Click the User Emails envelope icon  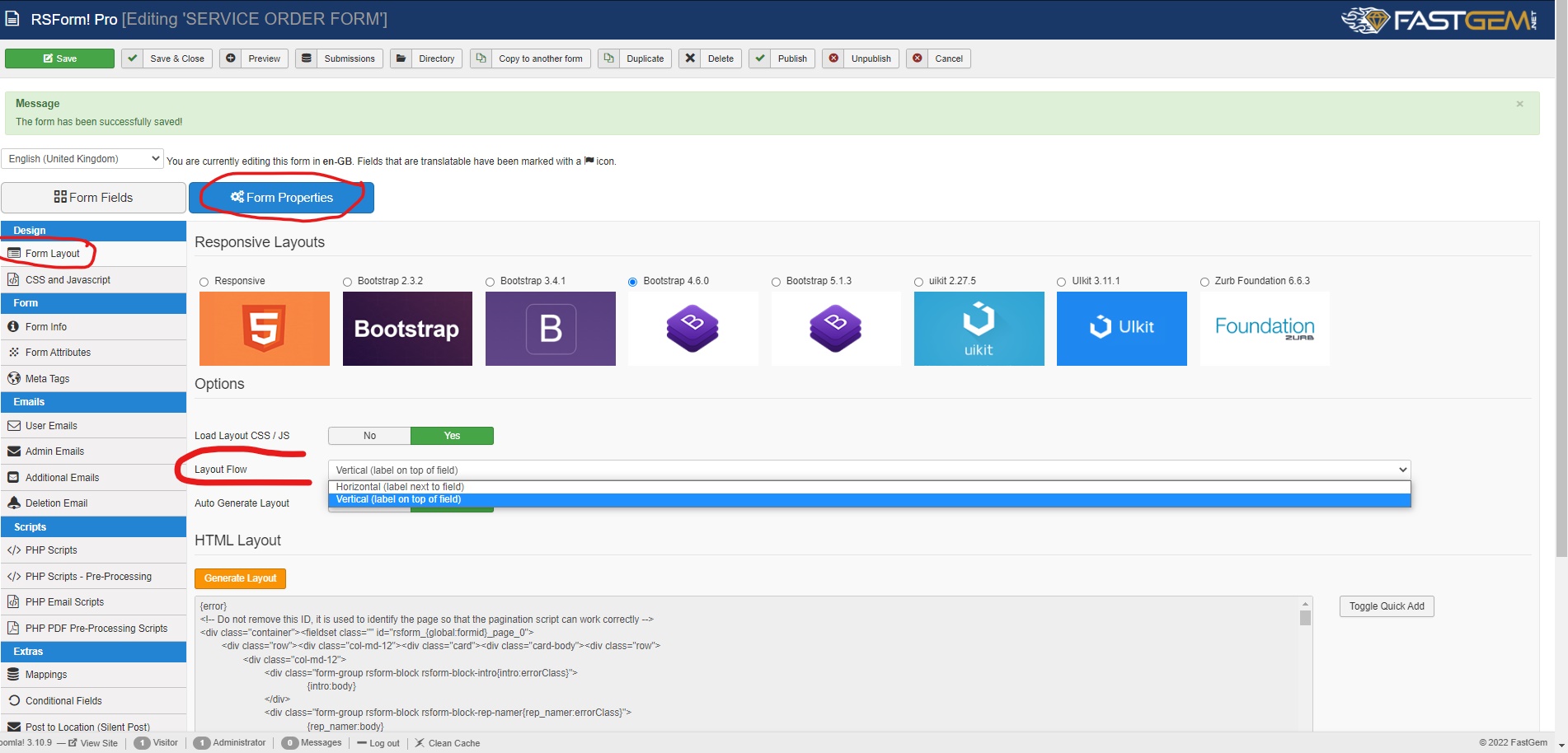pos(14,426)
